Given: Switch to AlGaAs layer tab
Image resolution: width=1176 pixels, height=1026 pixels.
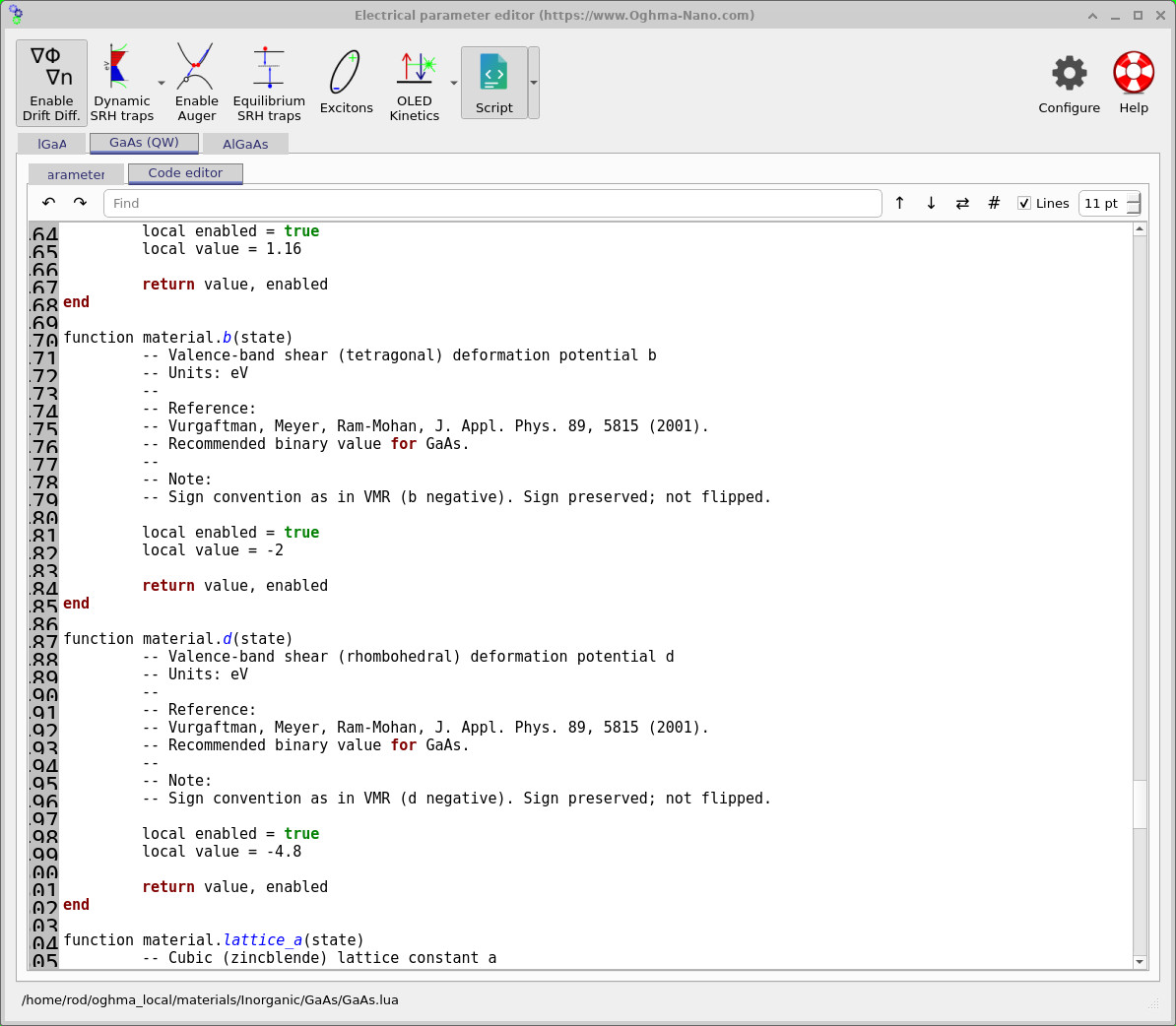Looking at the screenshot, I should (x=245, y=144).
